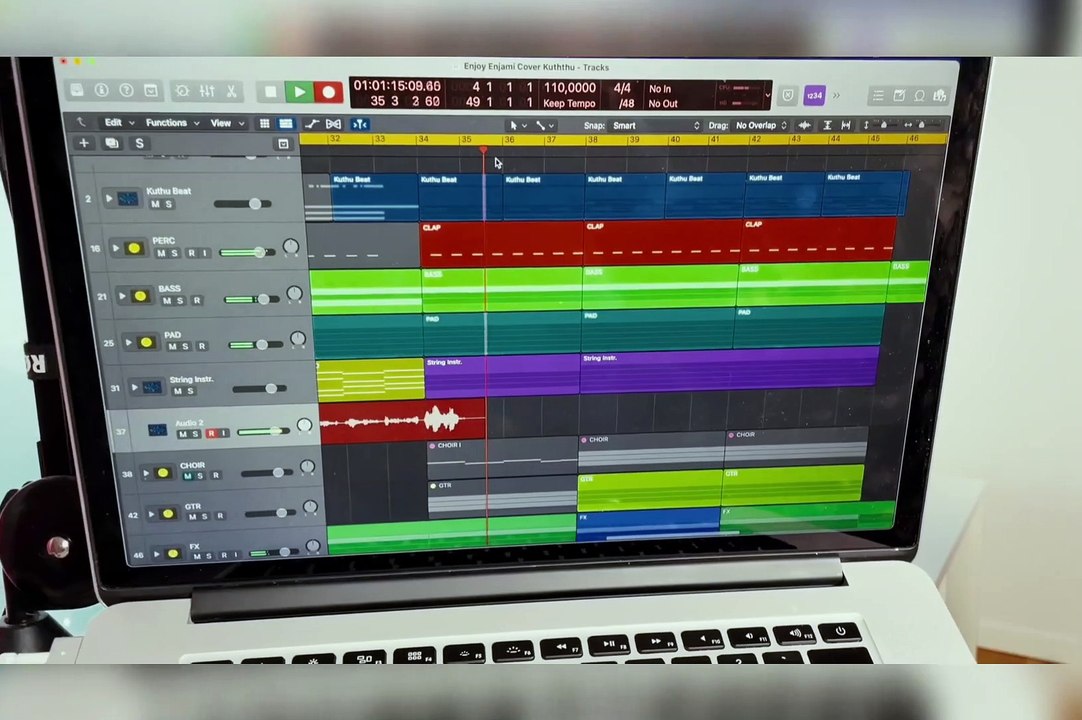Open Quick Help question mark icon

(126, 90)
